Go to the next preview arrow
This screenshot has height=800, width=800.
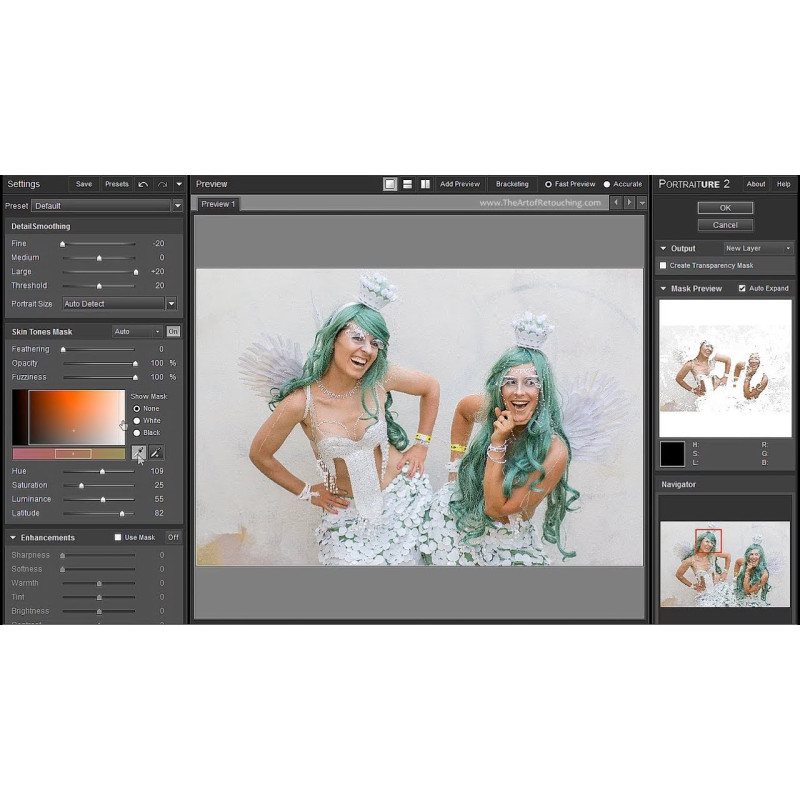(x=629, y=203)
